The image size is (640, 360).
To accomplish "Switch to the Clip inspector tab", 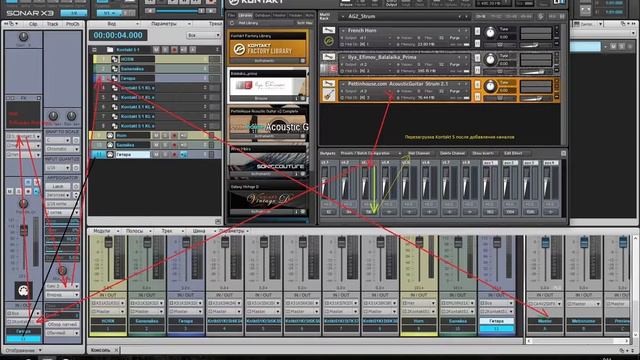I will 33,24.
